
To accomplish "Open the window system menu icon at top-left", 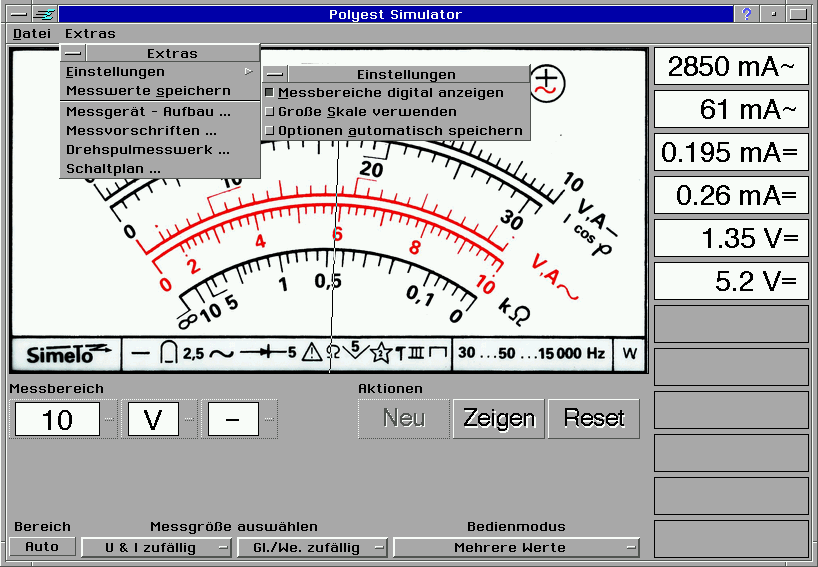I will tap(17, 14).
